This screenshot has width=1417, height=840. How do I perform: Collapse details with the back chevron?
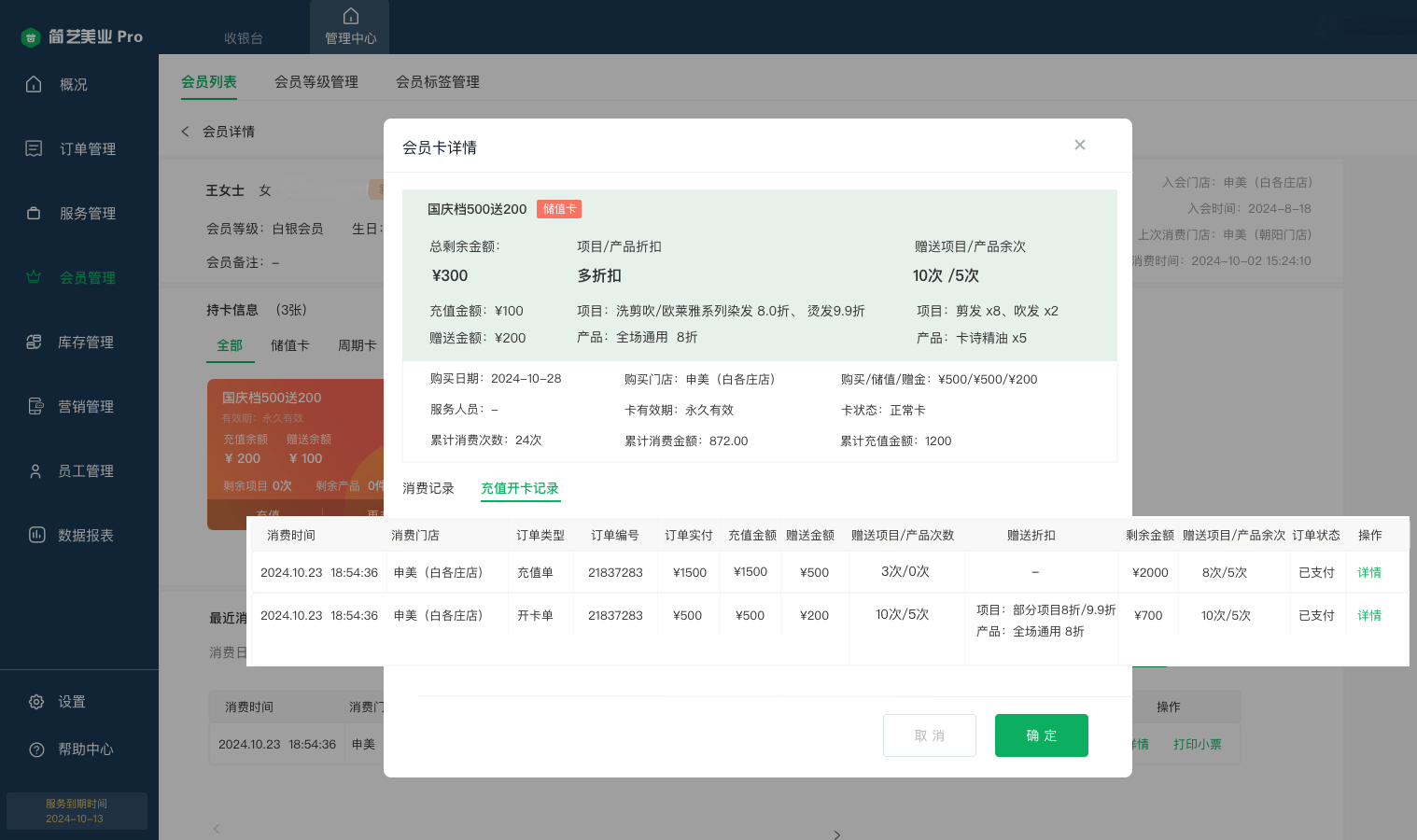click(185, 131)
